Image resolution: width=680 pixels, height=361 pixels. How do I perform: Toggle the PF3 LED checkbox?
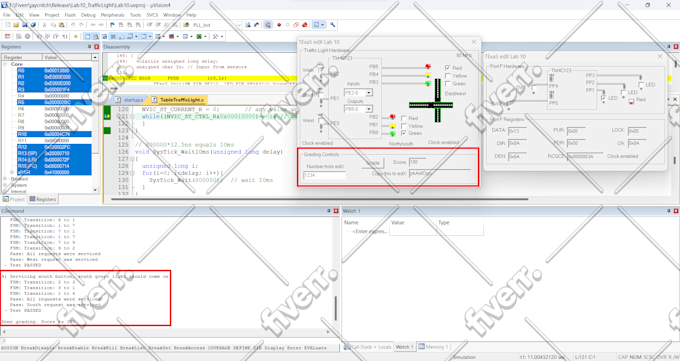click(x=641, y=85)
